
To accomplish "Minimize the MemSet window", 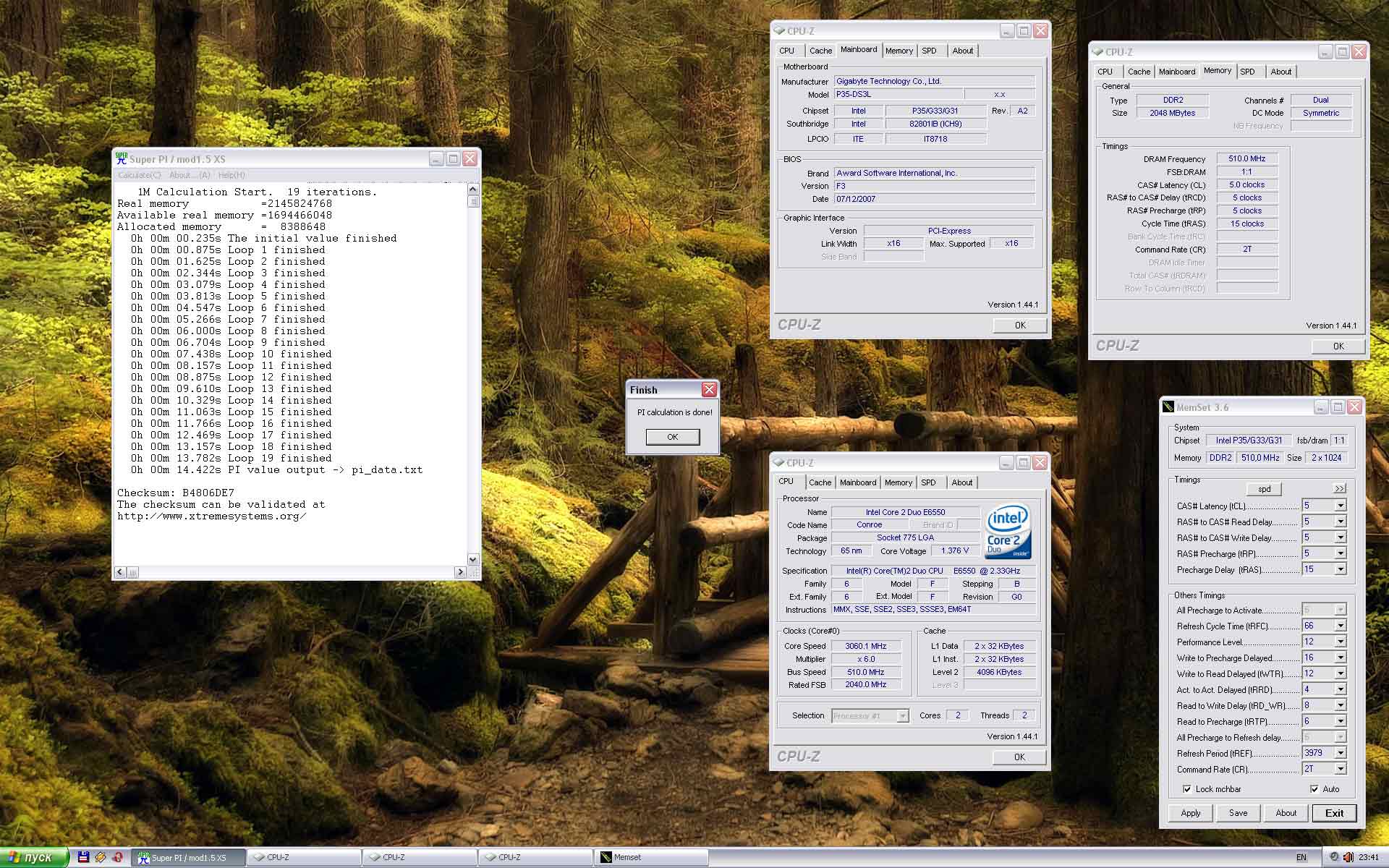I will (x=1321, y=407).
